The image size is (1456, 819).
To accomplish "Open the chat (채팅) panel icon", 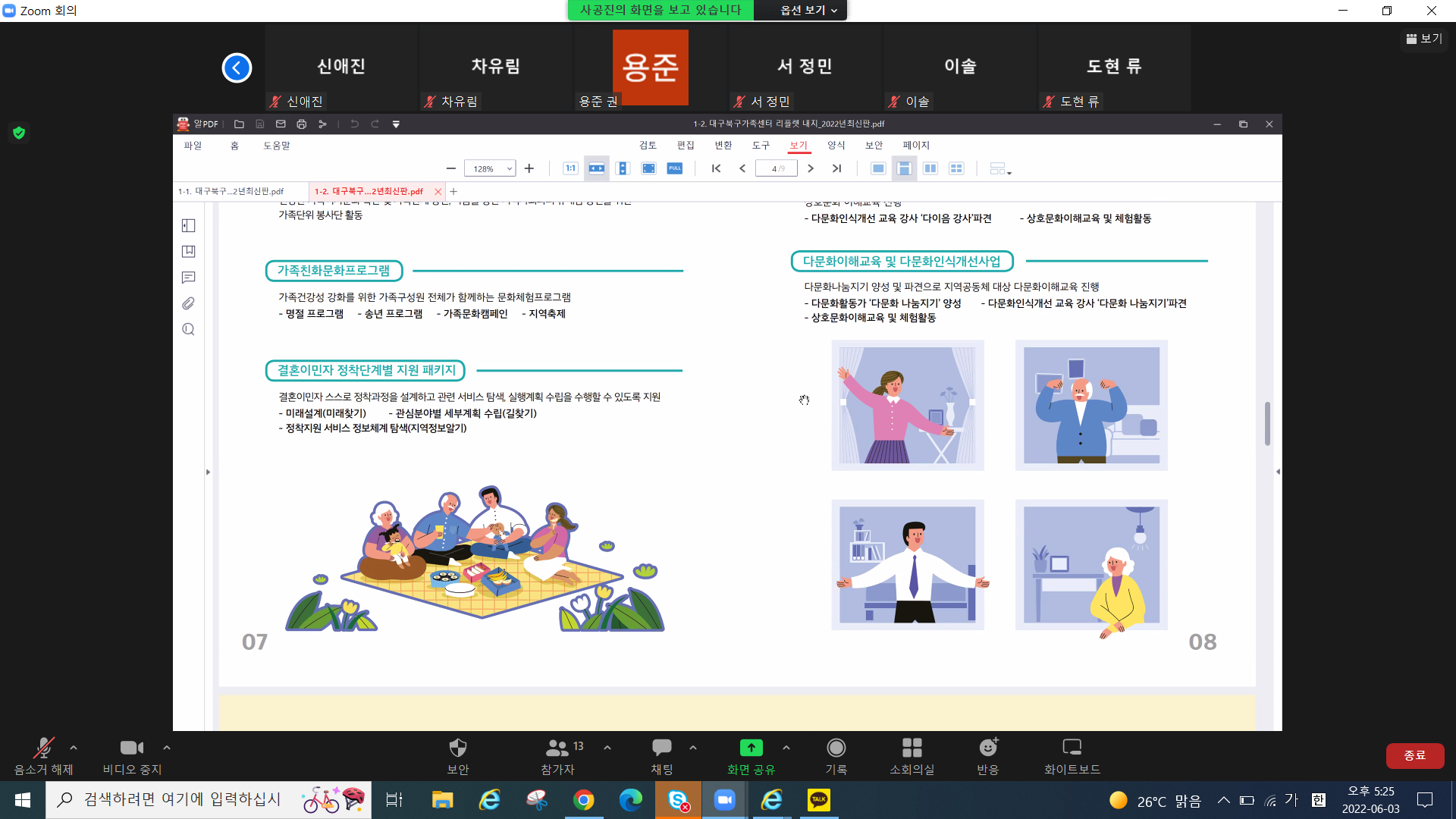I will (661, 748).
